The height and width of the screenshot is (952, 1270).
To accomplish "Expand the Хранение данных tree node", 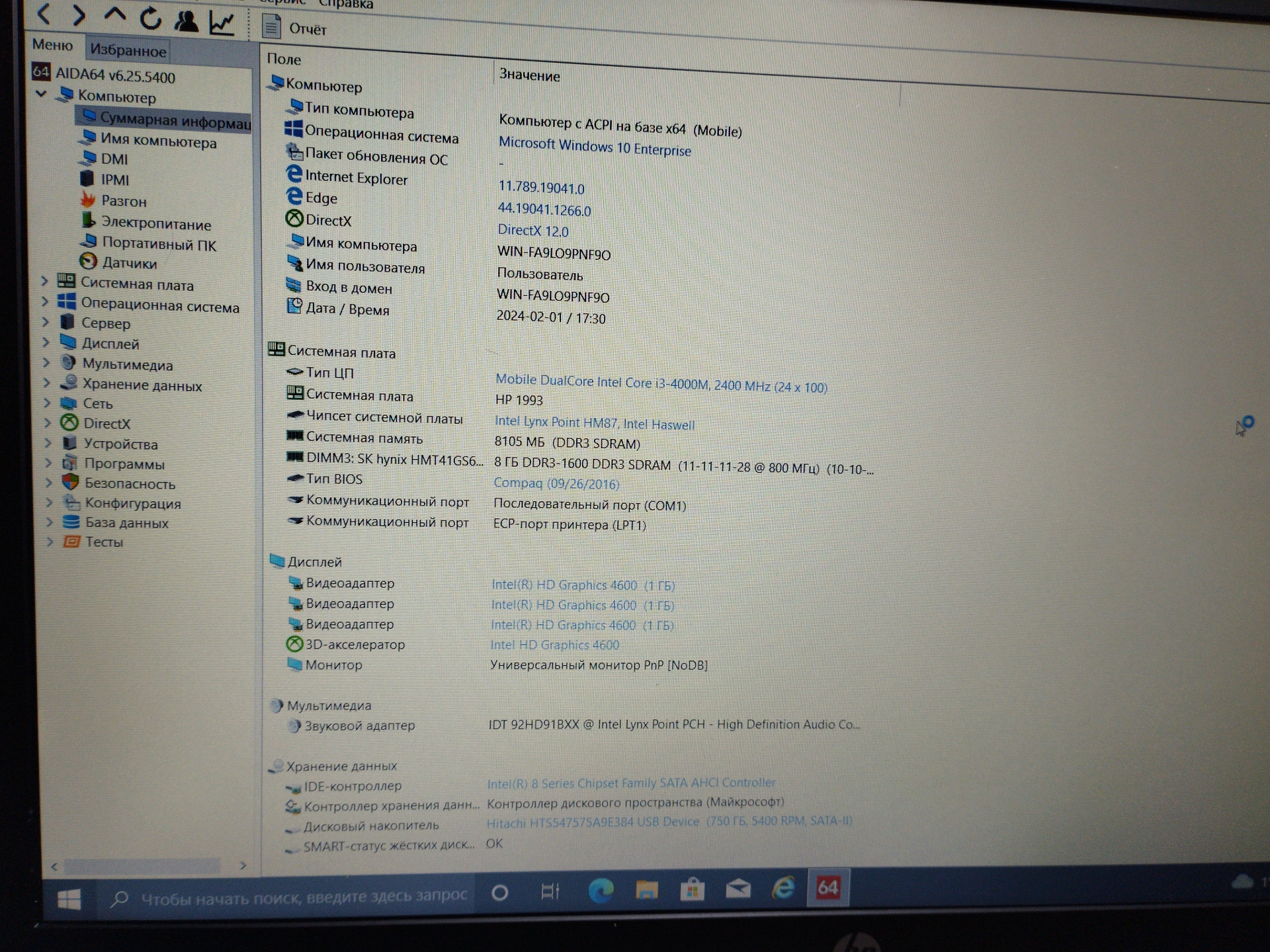I will (x=46, y=383).
